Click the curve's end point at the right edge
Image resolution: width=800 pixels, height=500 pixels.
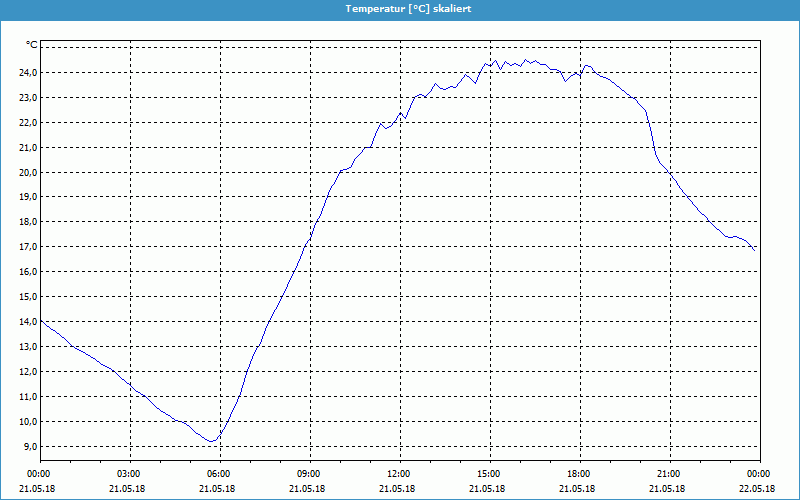[756, 250]
